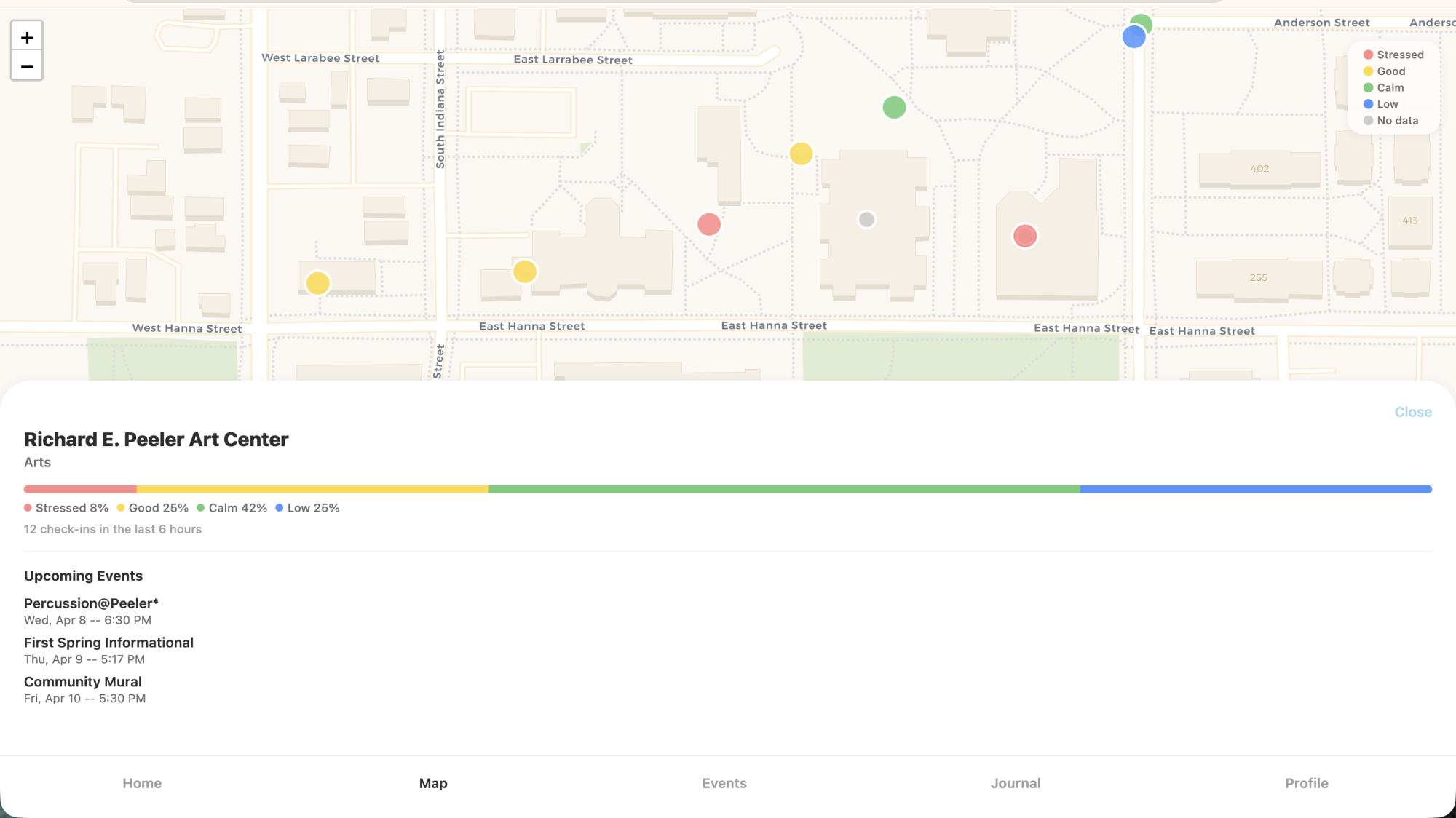Open the Percussion@Peeler* event
The image size is (1456, 818).
pyautogui.click(x=91, y=611)
